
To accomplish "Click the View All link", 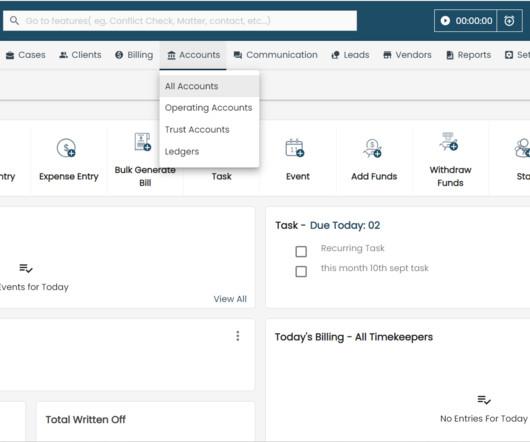I will point(230,299).
